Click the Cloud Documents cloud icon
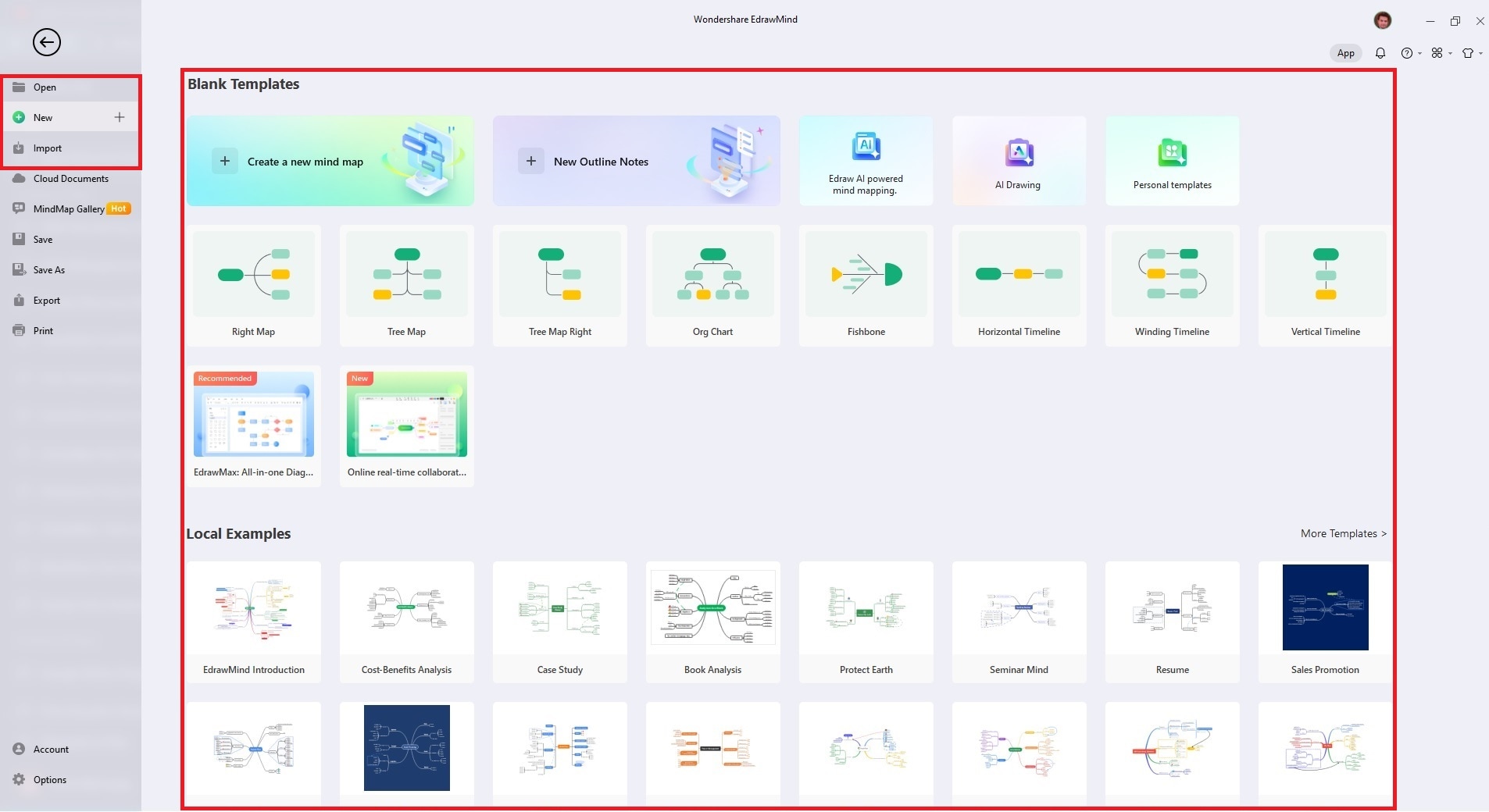This screenshot has height=812, width=1489. (x=19, y=178)
